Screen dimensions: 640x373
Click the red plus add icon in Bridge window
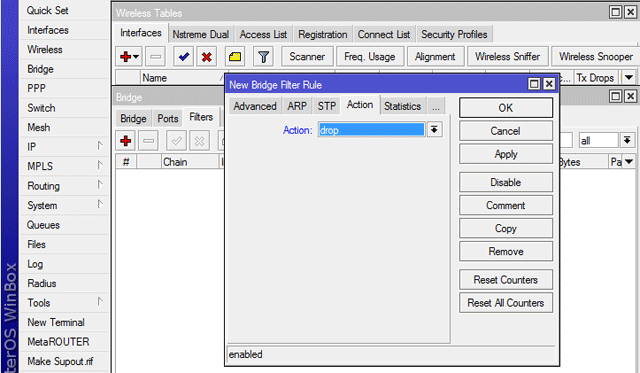126,141
